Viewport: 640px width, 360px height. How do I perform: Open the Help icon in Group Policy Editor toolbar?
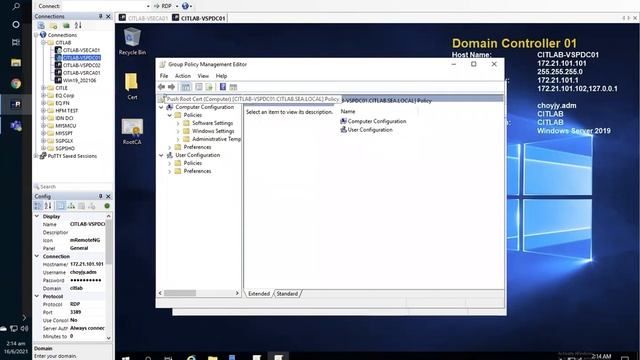point(223,87)
